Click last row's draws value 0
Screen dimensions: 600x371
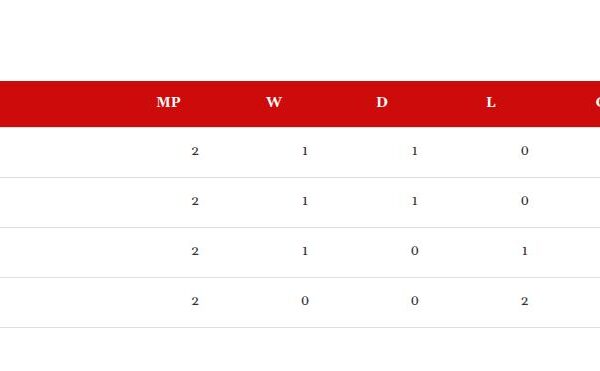point(415,301)
